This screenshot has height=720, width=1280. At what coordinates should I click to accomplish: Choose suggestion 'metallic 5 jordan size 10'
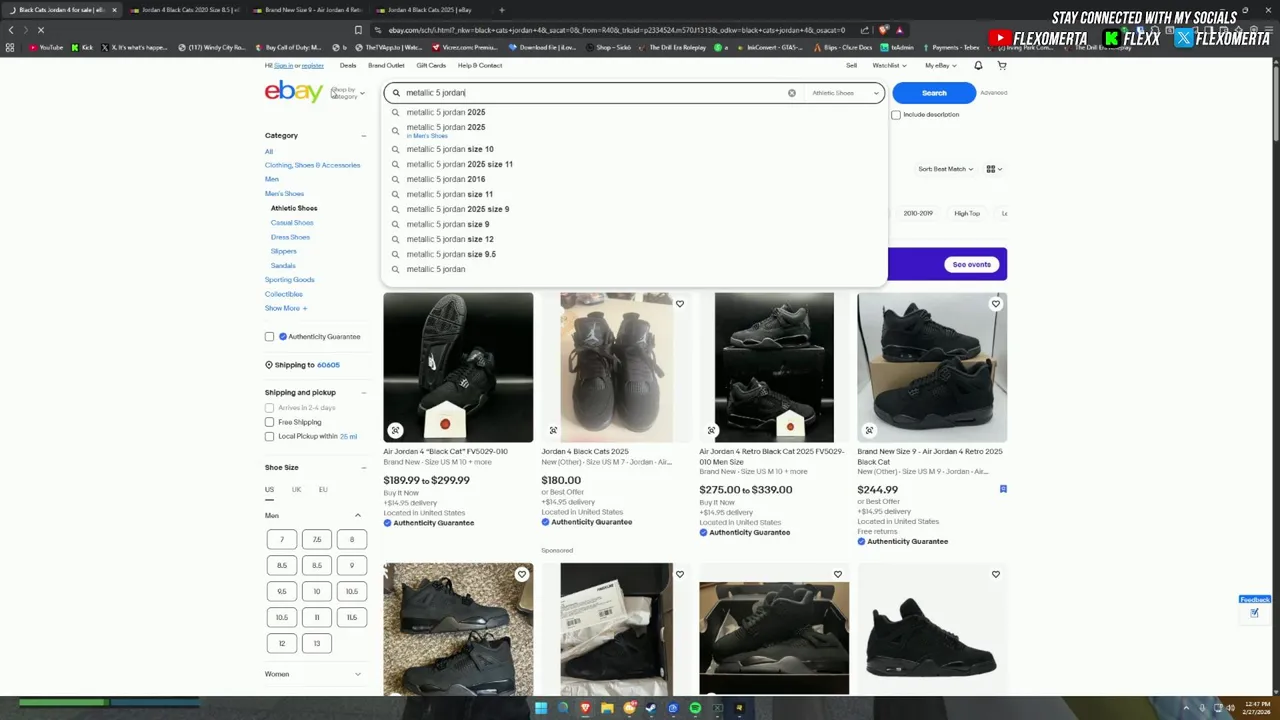[x=450, y=149]
